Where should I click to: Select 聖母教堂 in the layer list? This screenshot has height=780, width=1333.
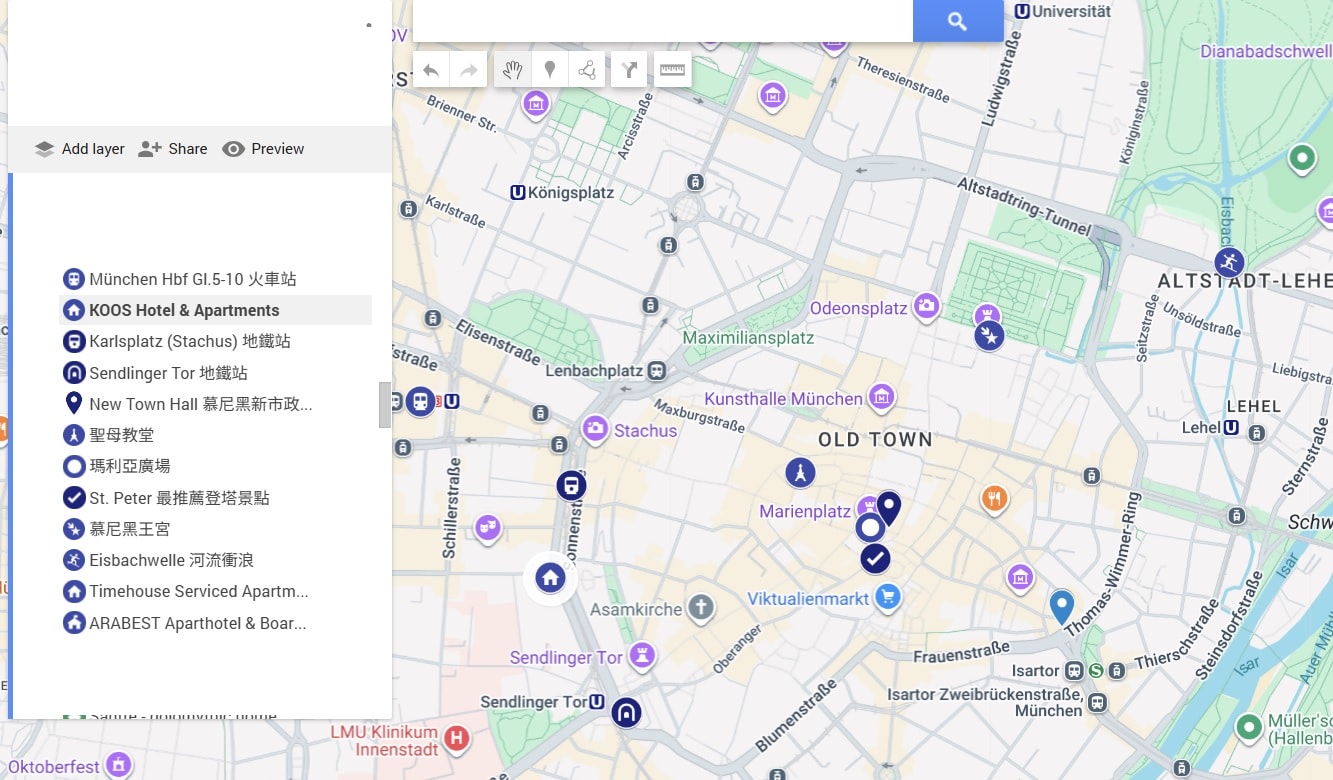216,435
